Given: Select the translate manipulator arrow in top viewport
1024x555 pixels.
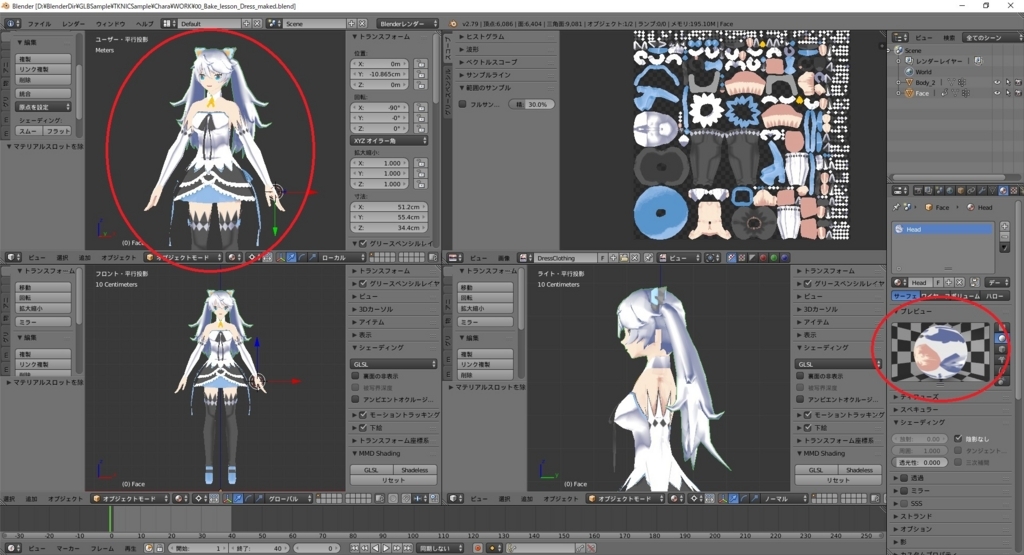Looking at the screenshot, I should [291, 258].
